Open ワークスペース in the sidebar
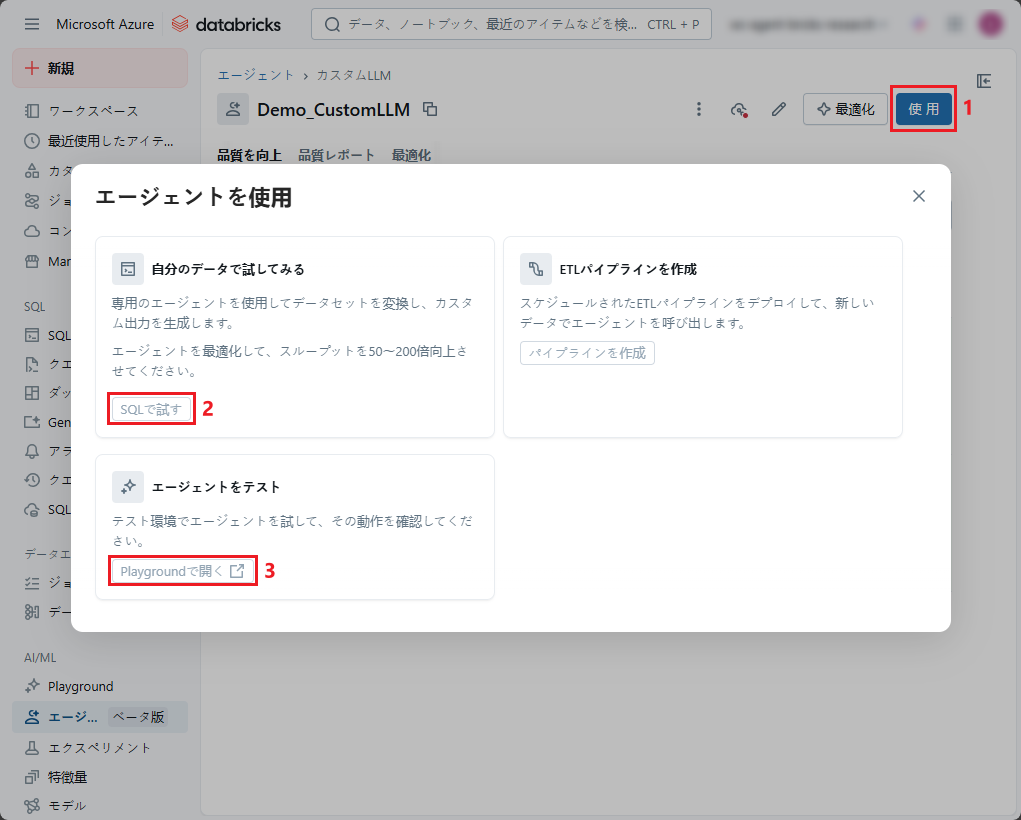 (x=93, y=111)
